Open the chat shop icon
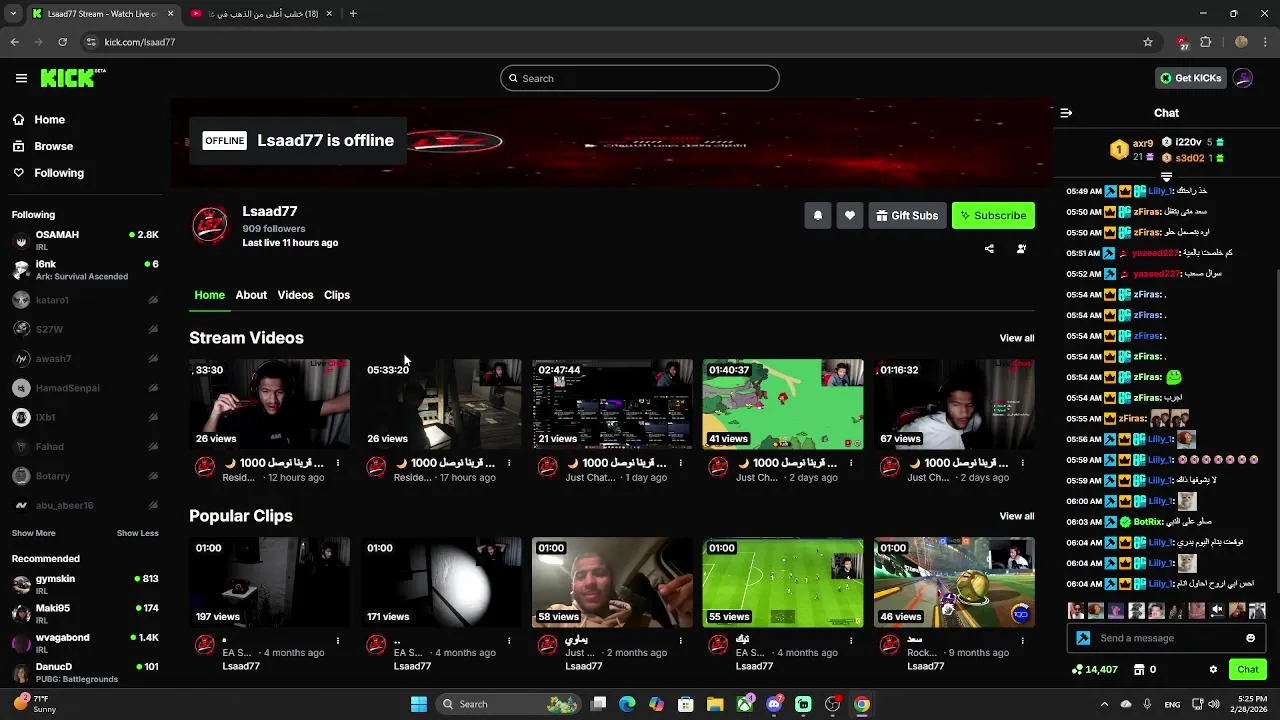 click(1138, 670)
